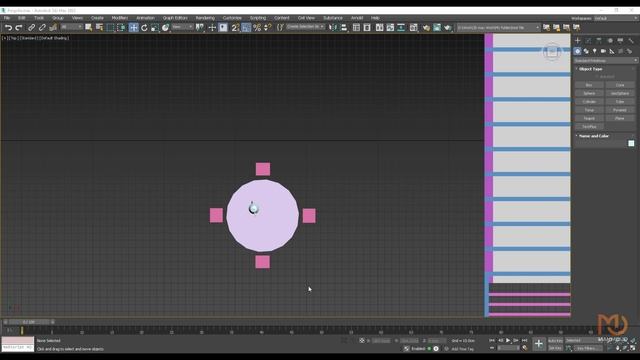Click the Add Time Tag label
Screen dimensions: 640x360
point(462,349)
